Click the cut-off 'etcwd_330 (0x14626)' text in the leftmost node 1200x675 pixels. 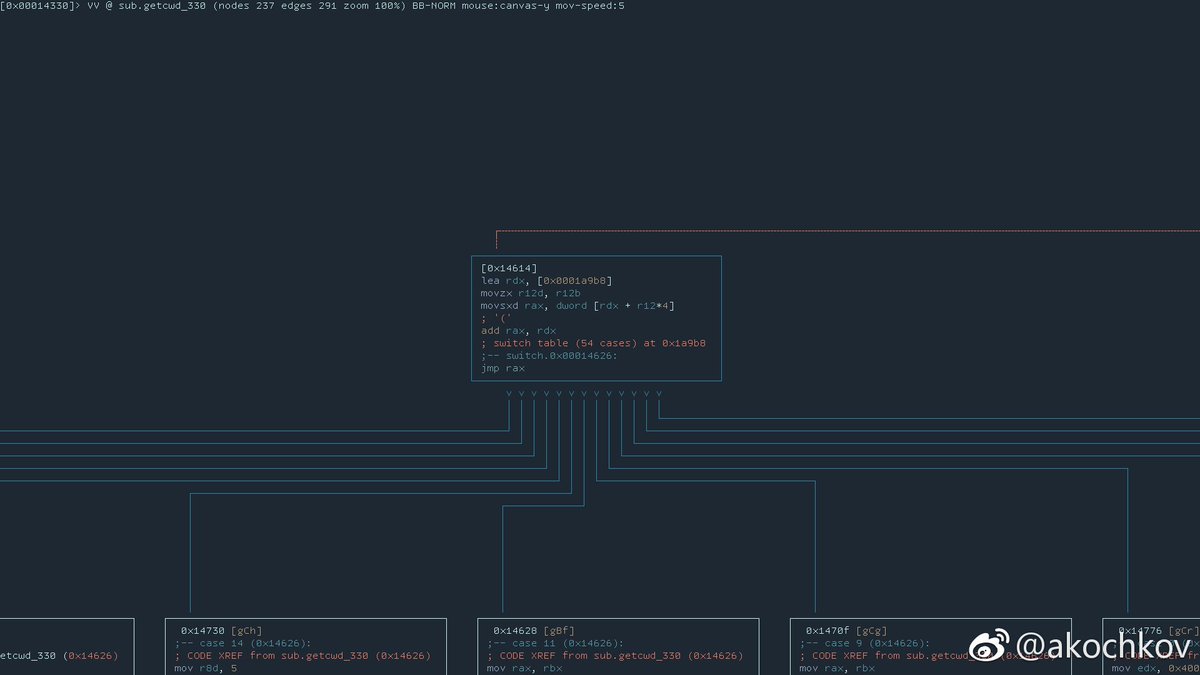coord(59,656)
